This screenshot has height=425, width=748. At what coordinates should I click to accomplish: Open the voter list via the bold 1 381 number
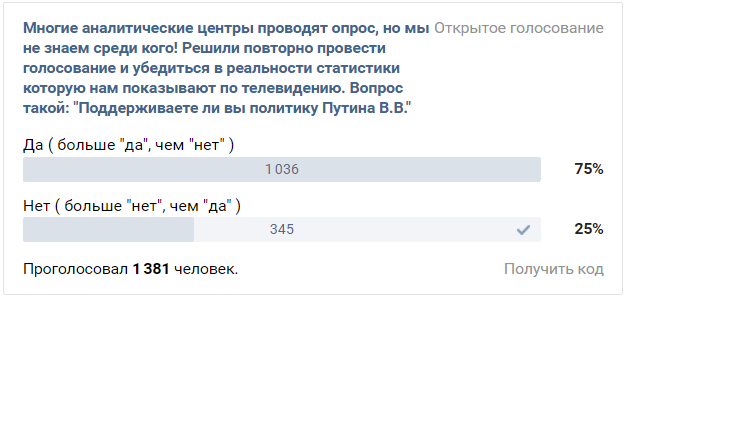[151, 269]
